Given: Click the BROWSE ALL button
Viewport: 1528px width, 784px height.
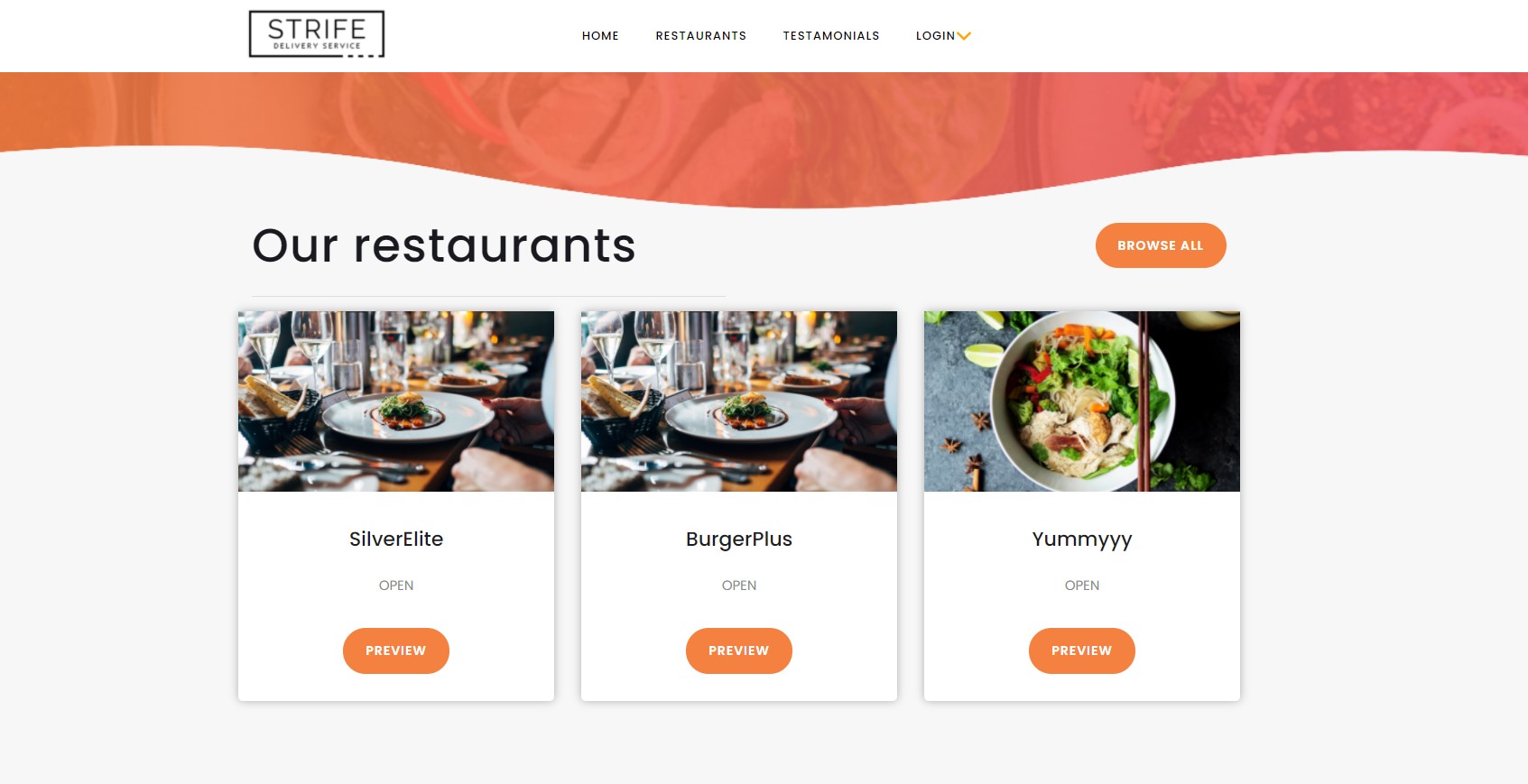Looking at the screenshot, I should tap(1161, 245).
